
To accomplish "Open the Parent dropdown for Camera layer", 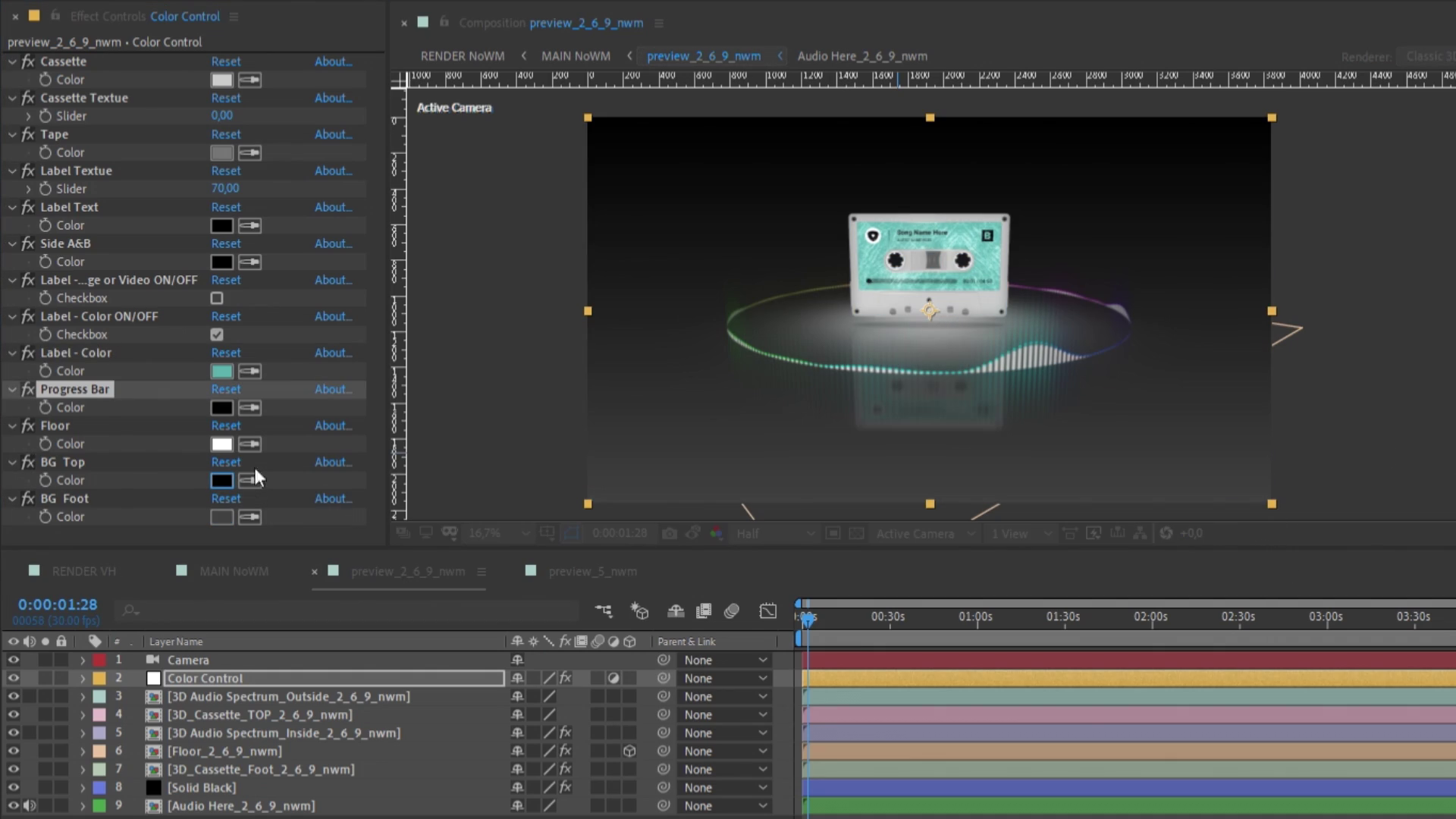I will point(725,660).
